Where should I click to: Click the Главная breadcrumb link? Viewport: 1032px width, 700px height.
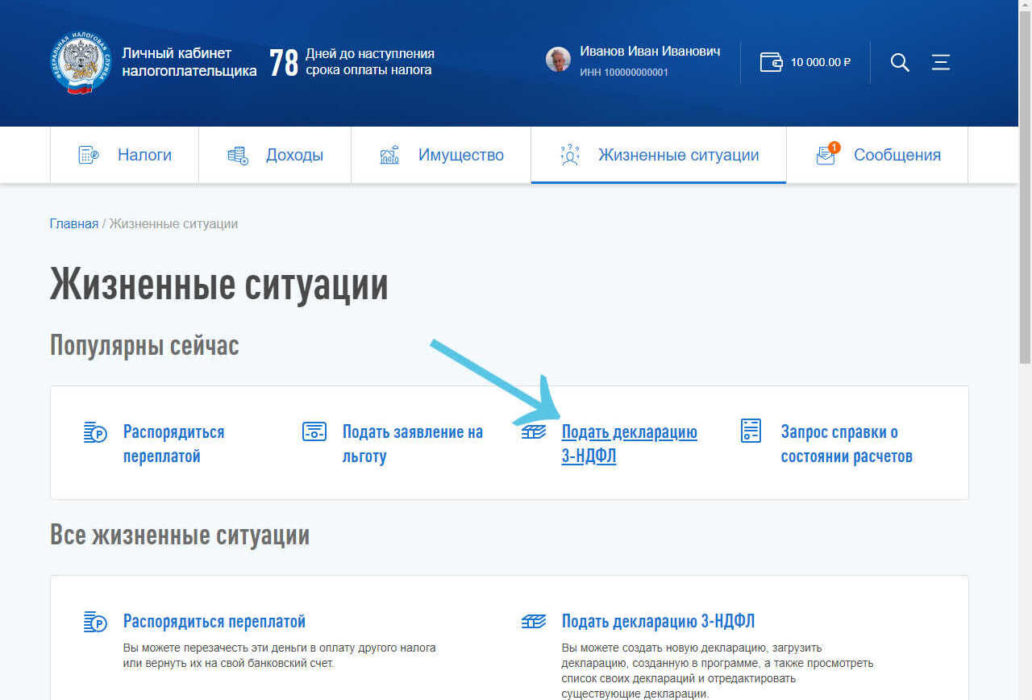pos(72,223)
